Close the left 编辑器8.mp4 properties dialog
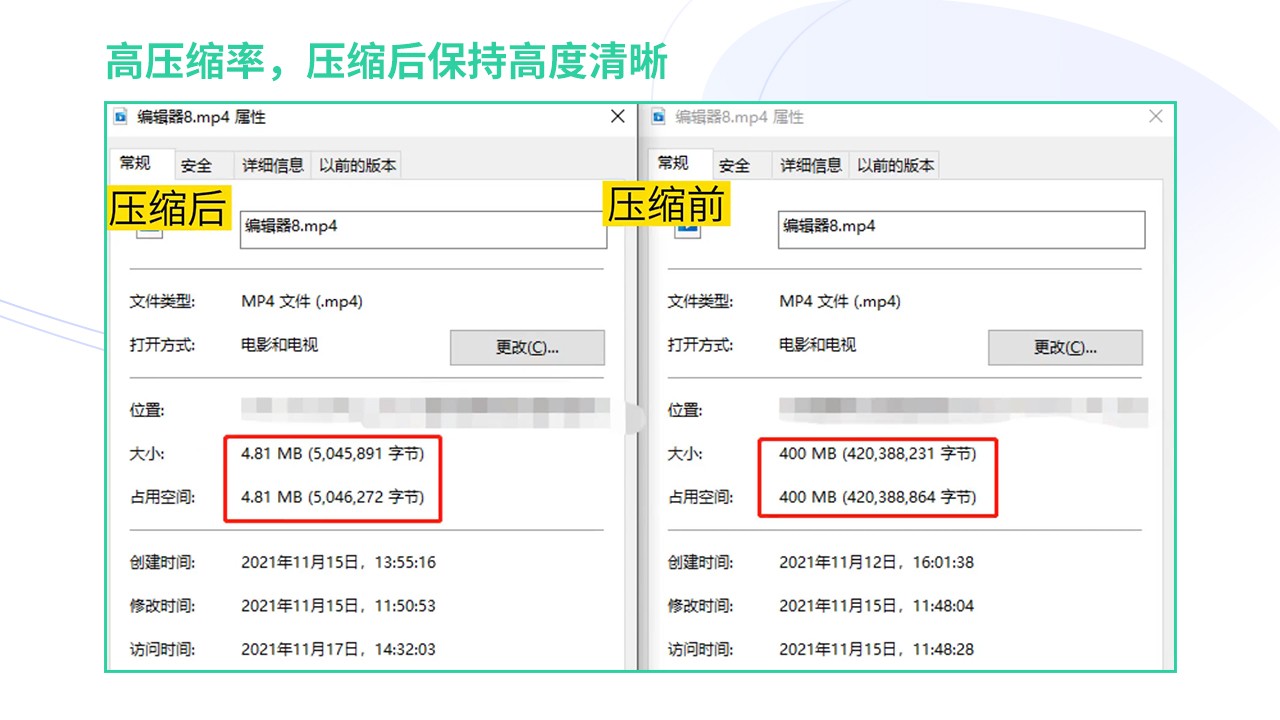The image size is (1280, 720). tap(617, 116)
